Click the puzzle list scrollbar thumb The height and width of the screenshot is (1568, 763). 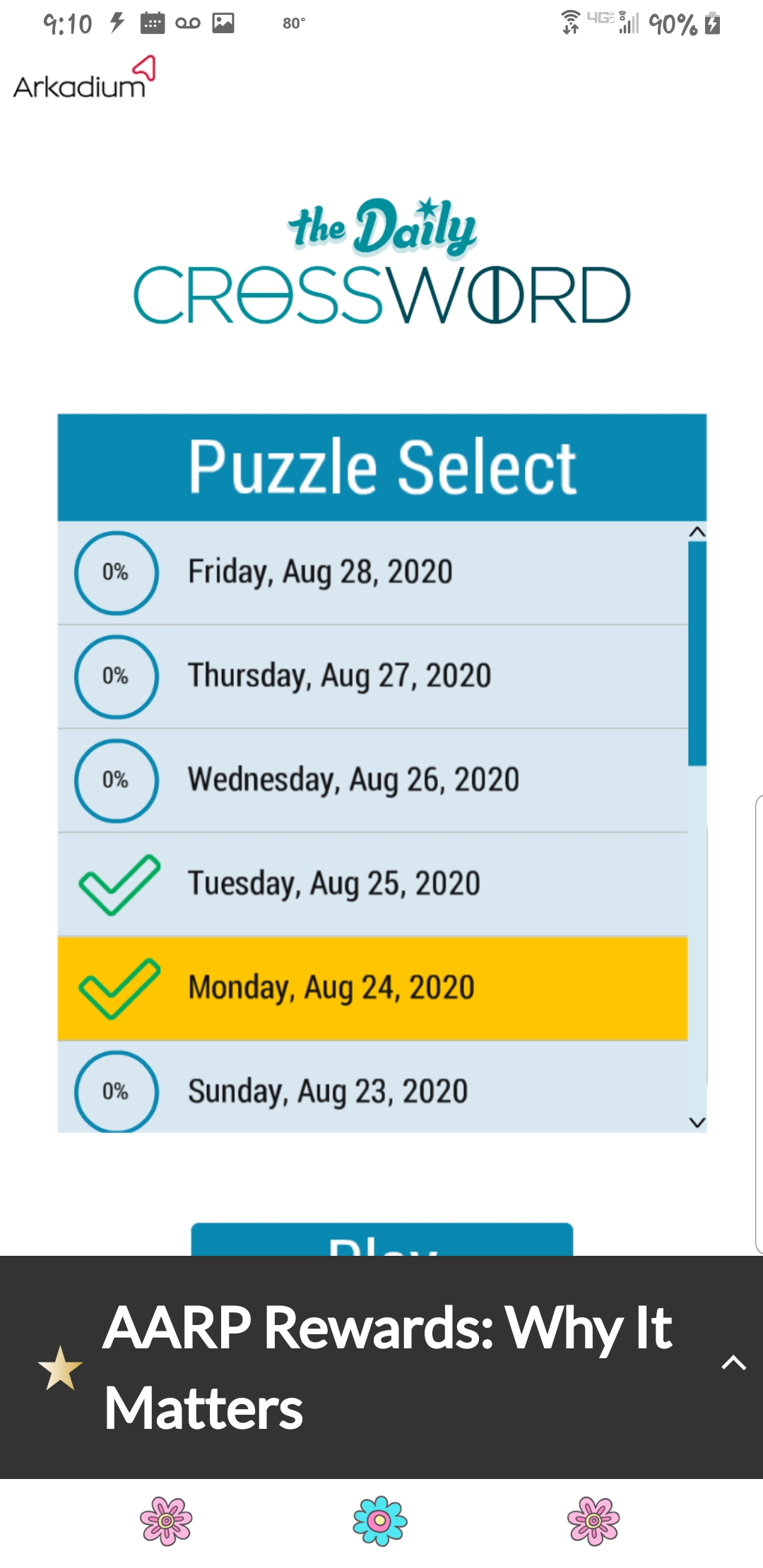697,653
